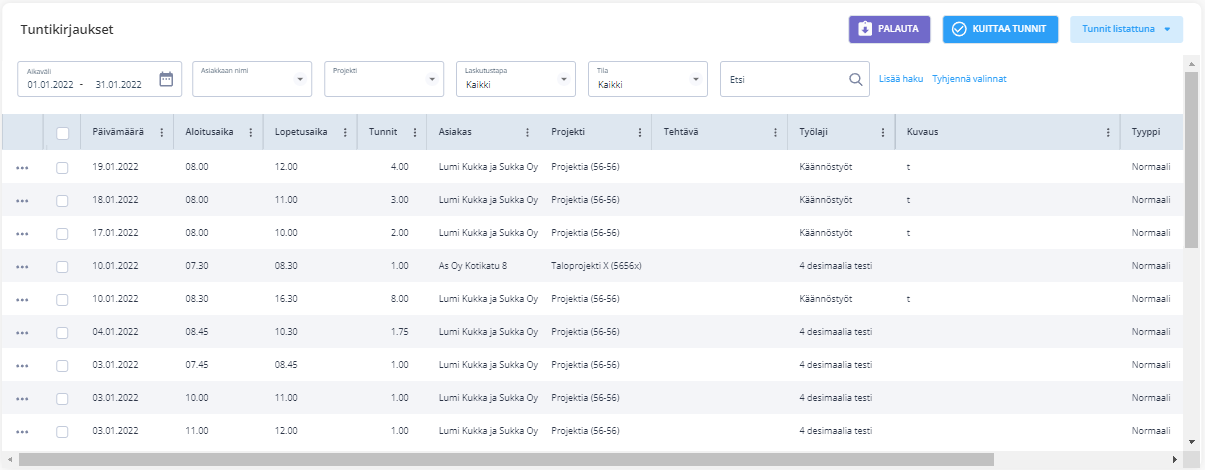Screen dimensions: 1205x470
Task: Open Projekti column options menu
Action: [x=639, y=133]
